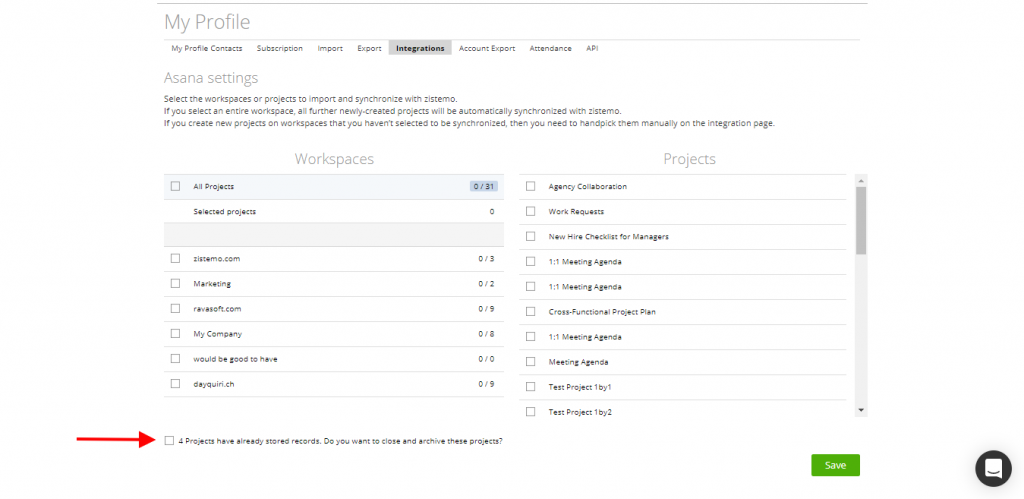This screenshot has height=499, width=1024.
Task: Click the projects list scrollbar thumb
Action: (861, 220)
